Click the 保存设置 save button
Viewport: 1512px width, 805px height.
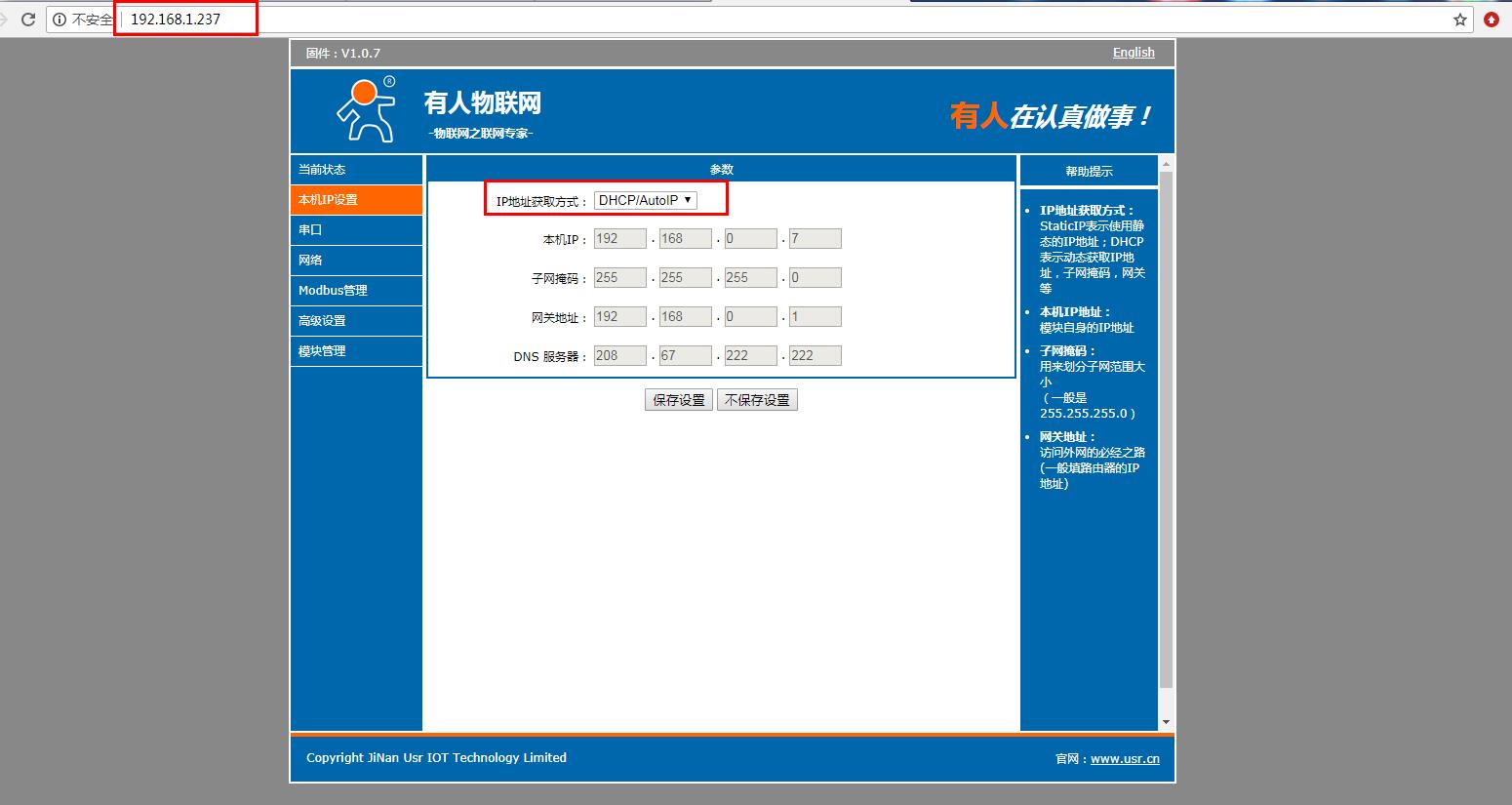[x=678, y=400]
